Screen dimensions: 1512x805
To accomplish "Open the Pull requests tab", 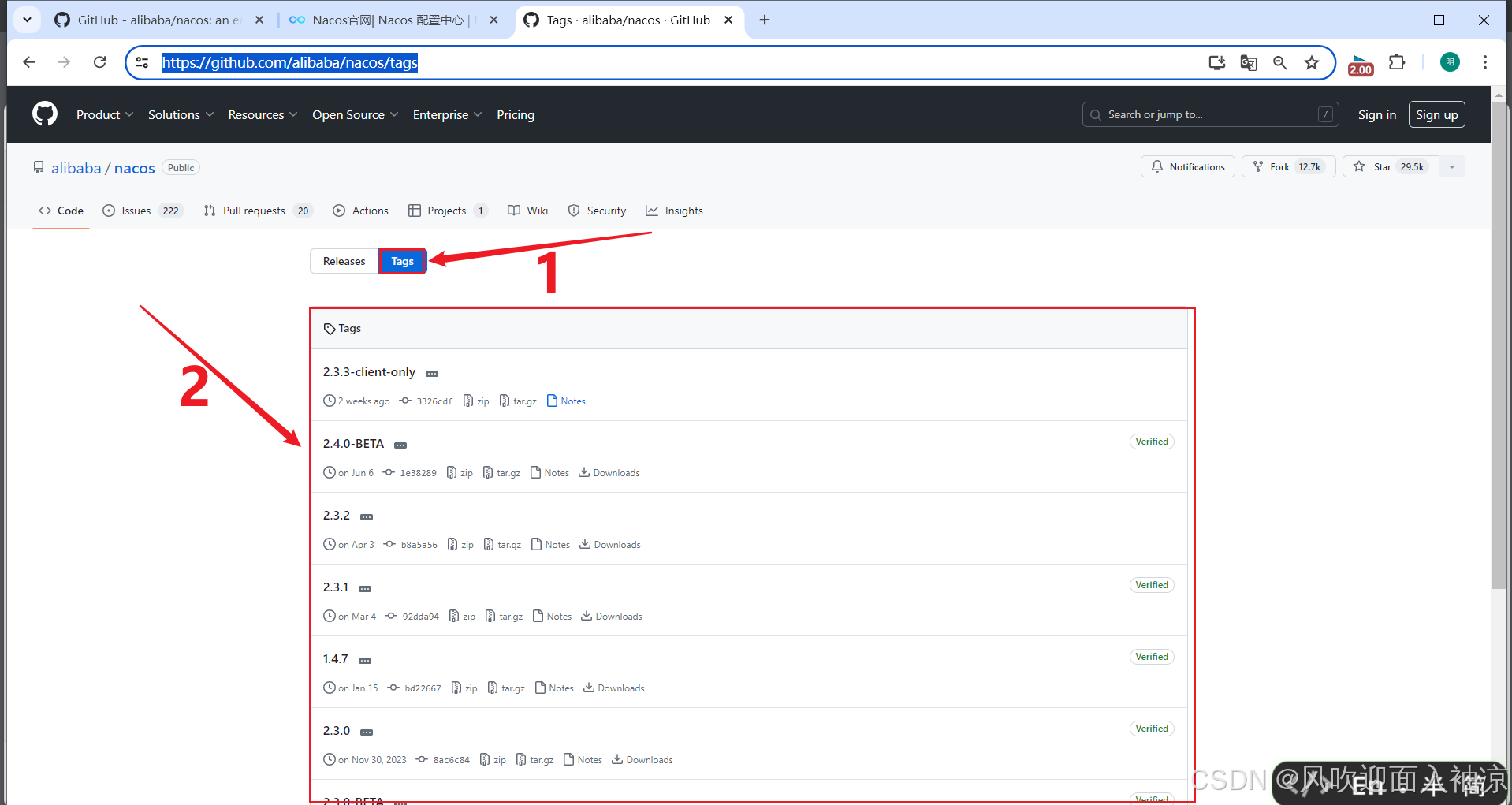I will pyautogui.click(x=258, y=211).
